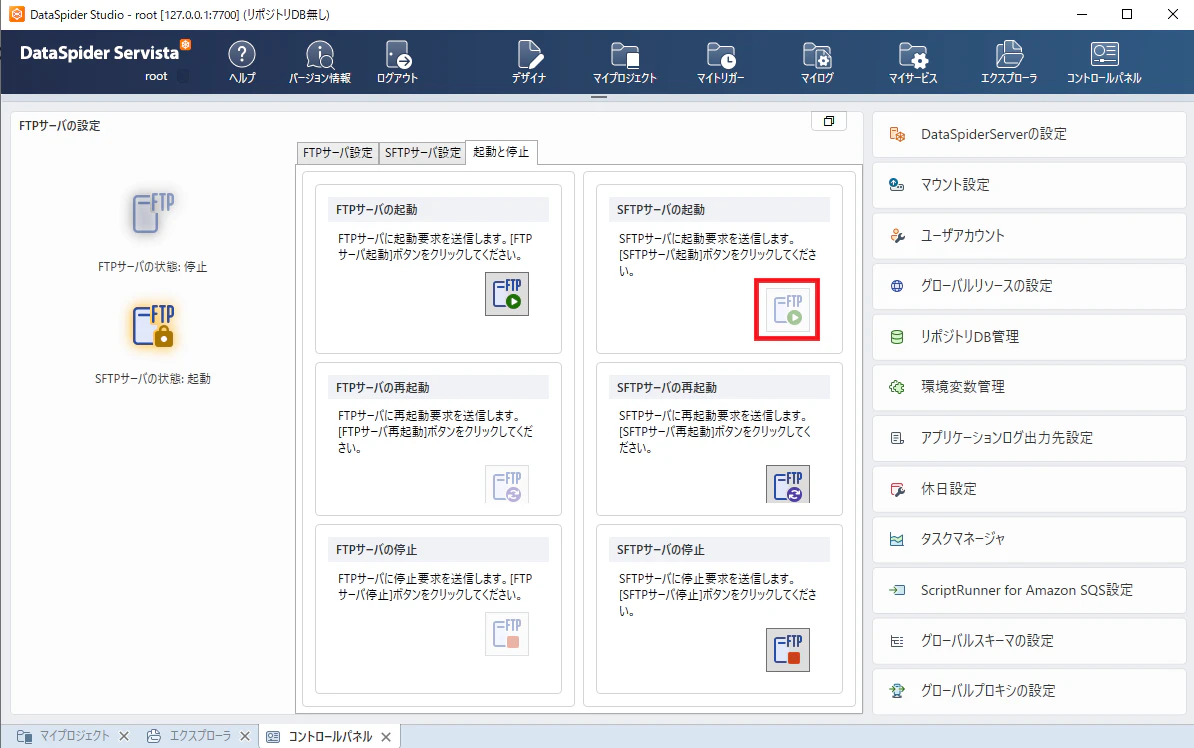
Task: Open マイログ in the toolbar
Action: (817, 62)
